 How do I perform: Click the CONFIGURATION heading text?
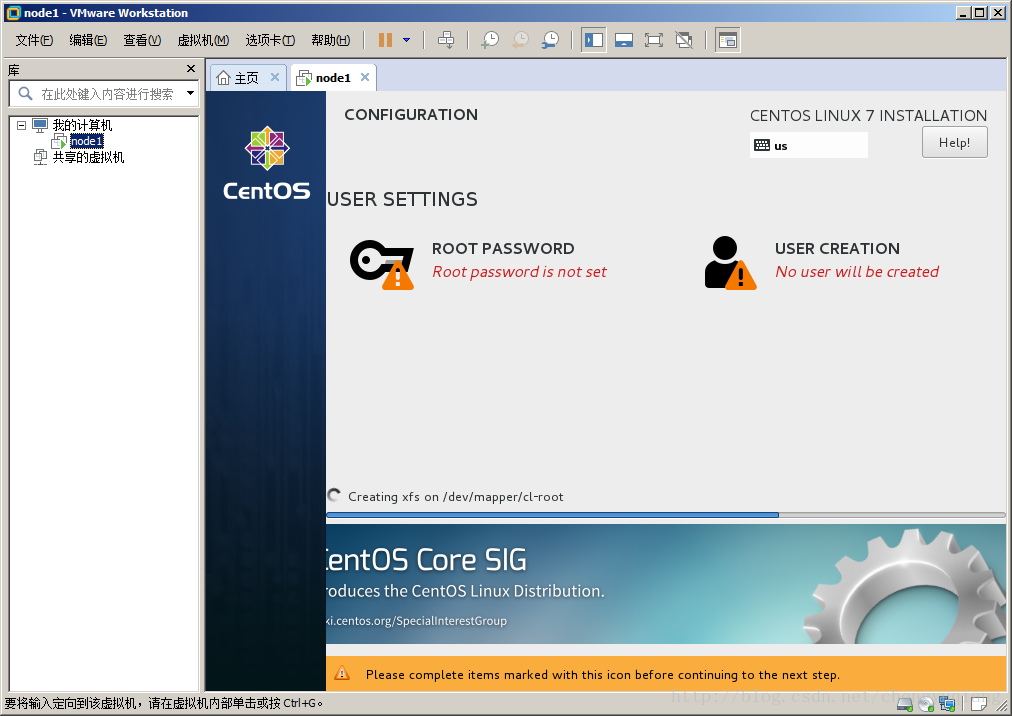click(x=411, y=114)
